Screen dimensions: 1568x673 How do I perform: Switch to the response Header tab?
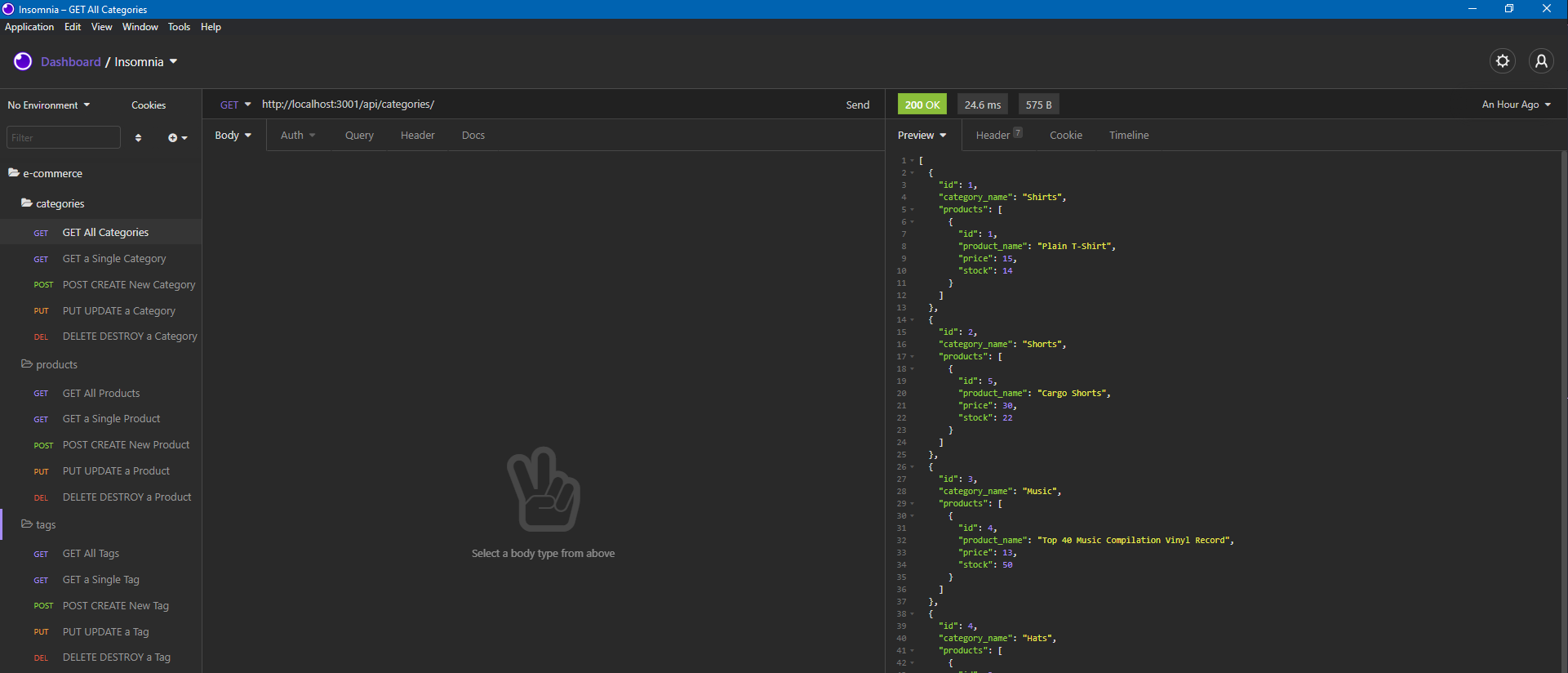999,136
